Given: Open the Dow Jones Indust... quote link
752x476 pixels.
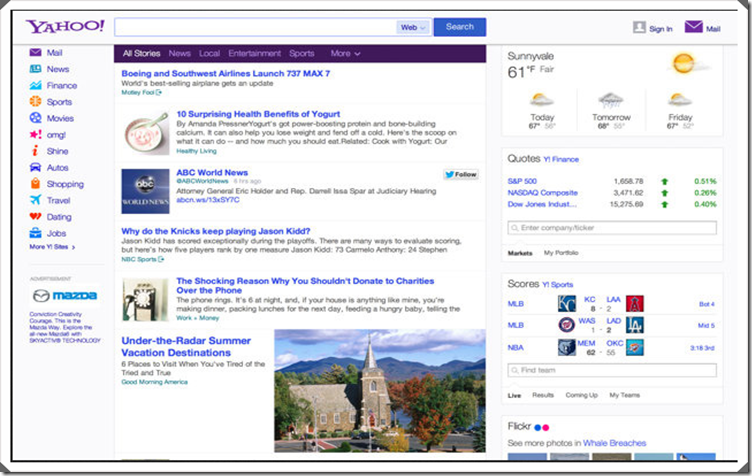Looking at the screenshot, I should click(542, 204).
